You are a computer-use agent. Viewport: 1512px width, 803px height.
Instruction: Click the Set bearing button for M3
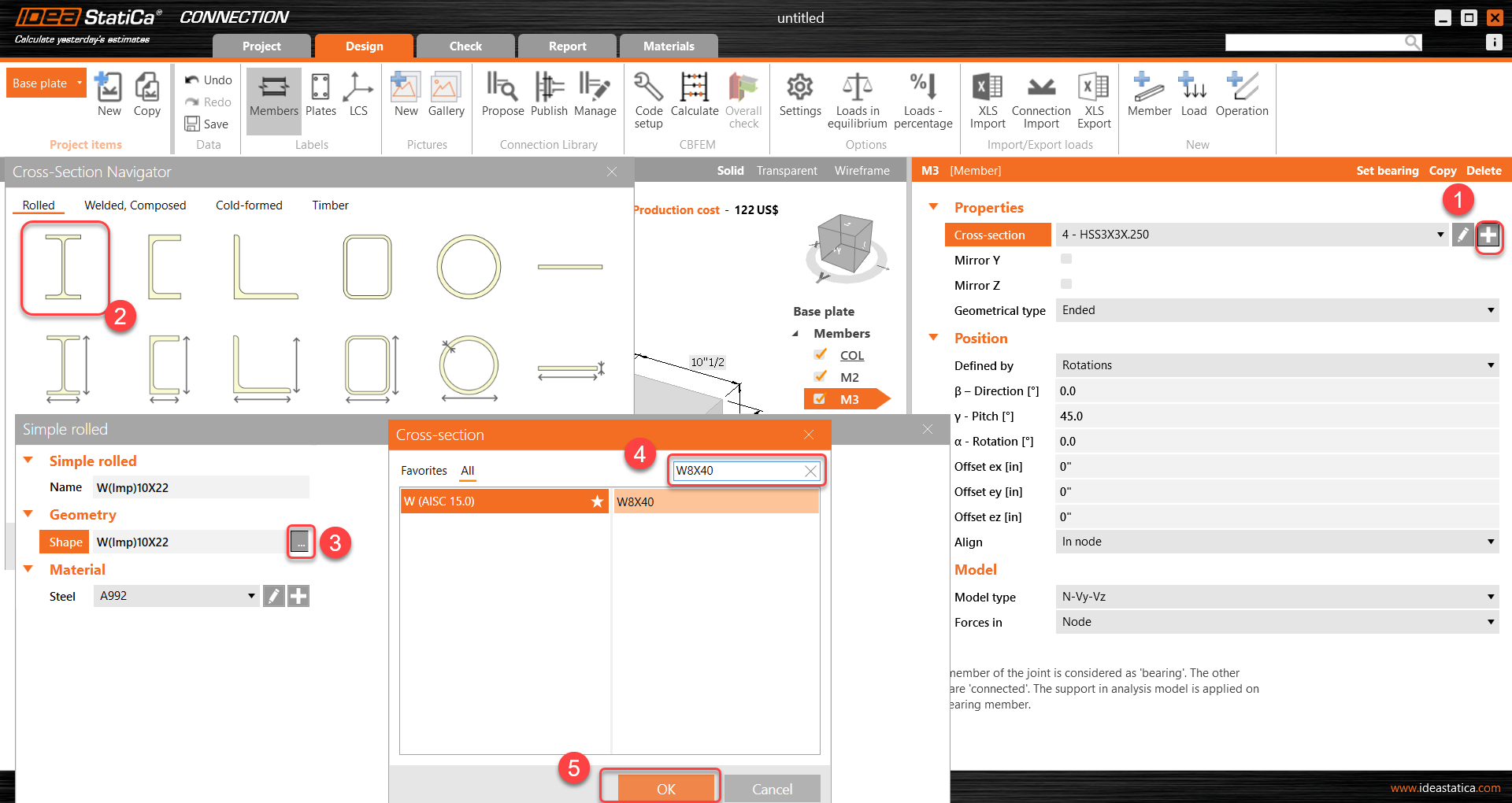[x=1387, y=170]
